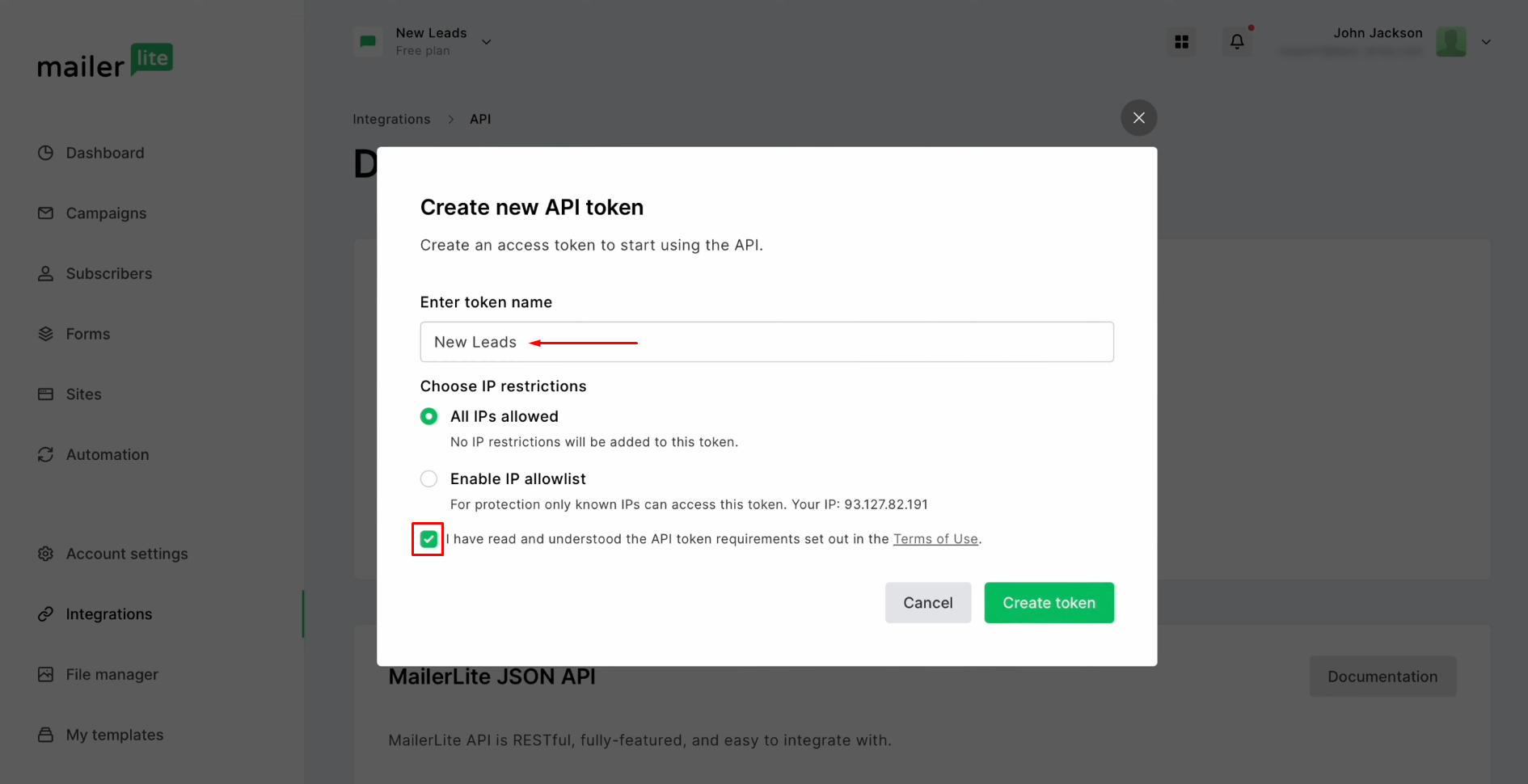The width and height of the screenshot is (1528, 784).
Task: Open the notifications bell
Action: tap(1237, 41)
